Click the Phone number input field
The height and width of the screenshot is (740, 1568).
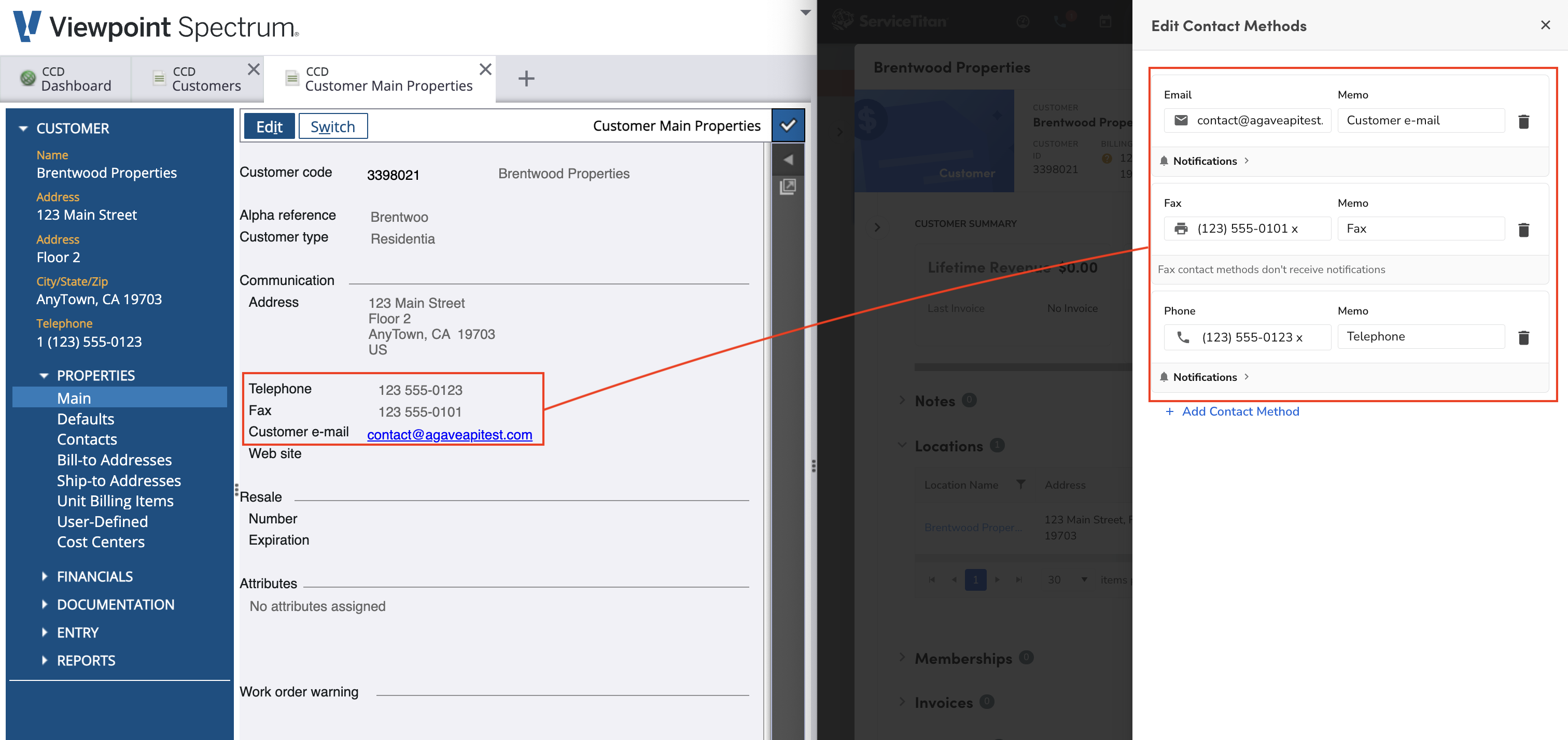[1247, 336]
